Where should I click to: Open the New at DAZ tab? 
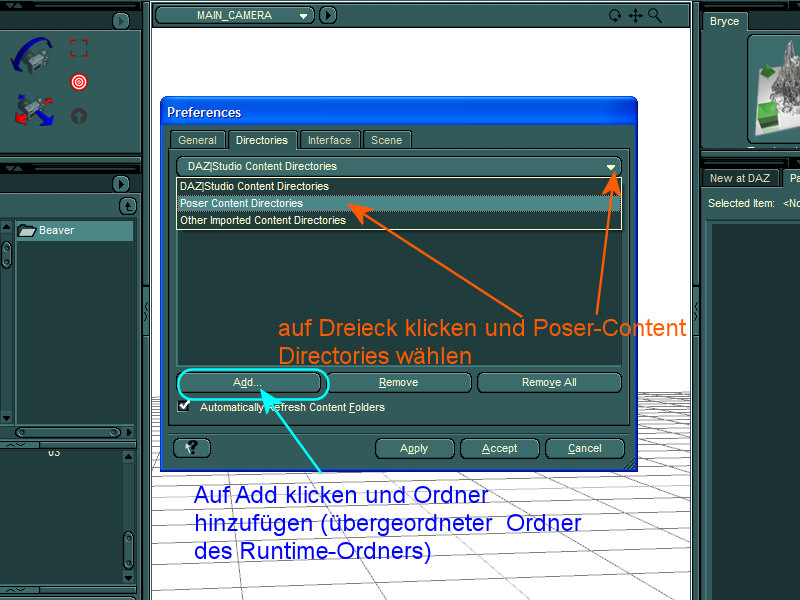pyautogui.click(x=740, y=178)
